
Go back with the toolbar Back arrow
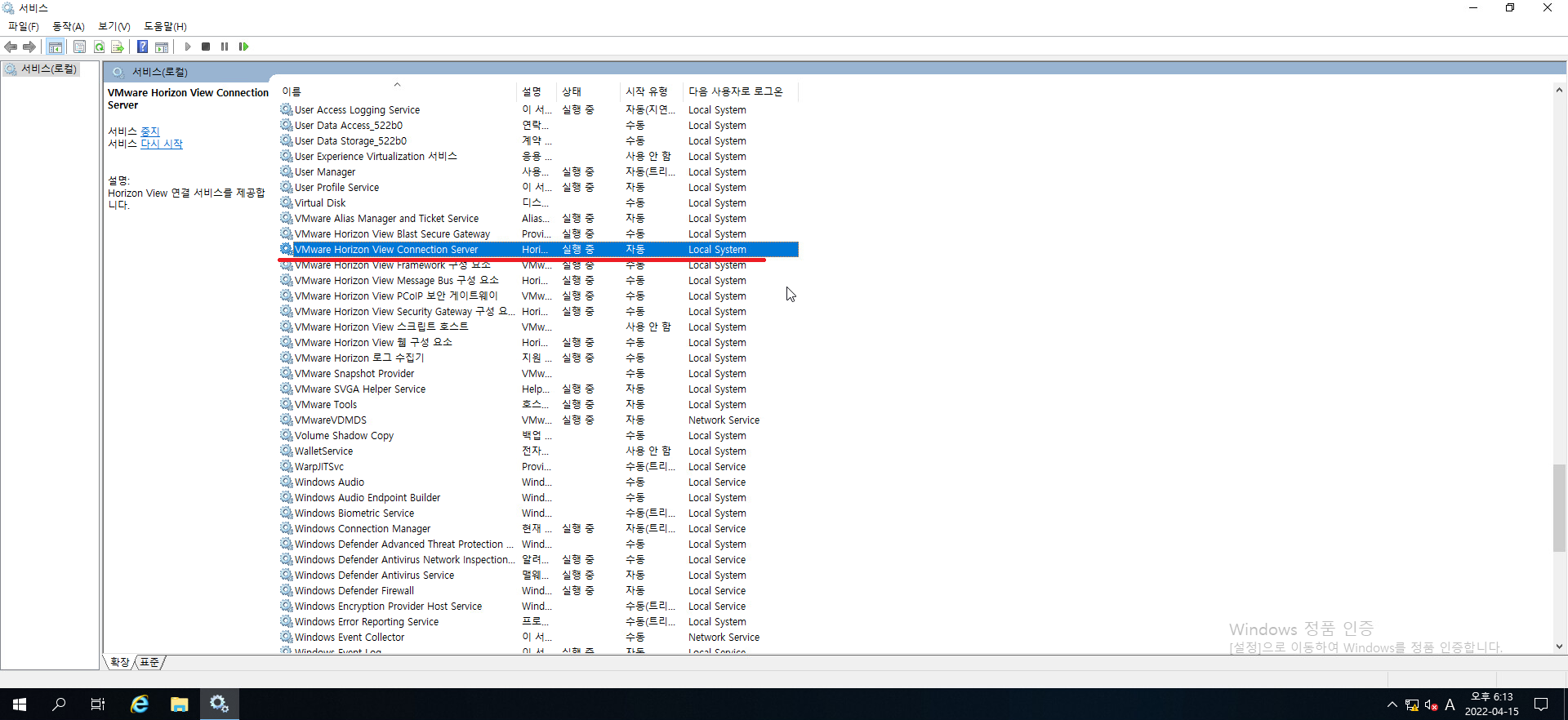11,47
